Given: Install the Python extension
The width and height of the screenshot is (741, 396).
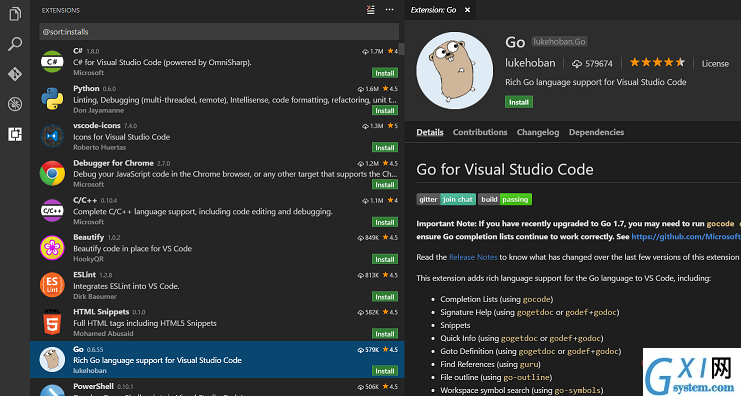Looking at the screenshot, I should click(385, 111).
